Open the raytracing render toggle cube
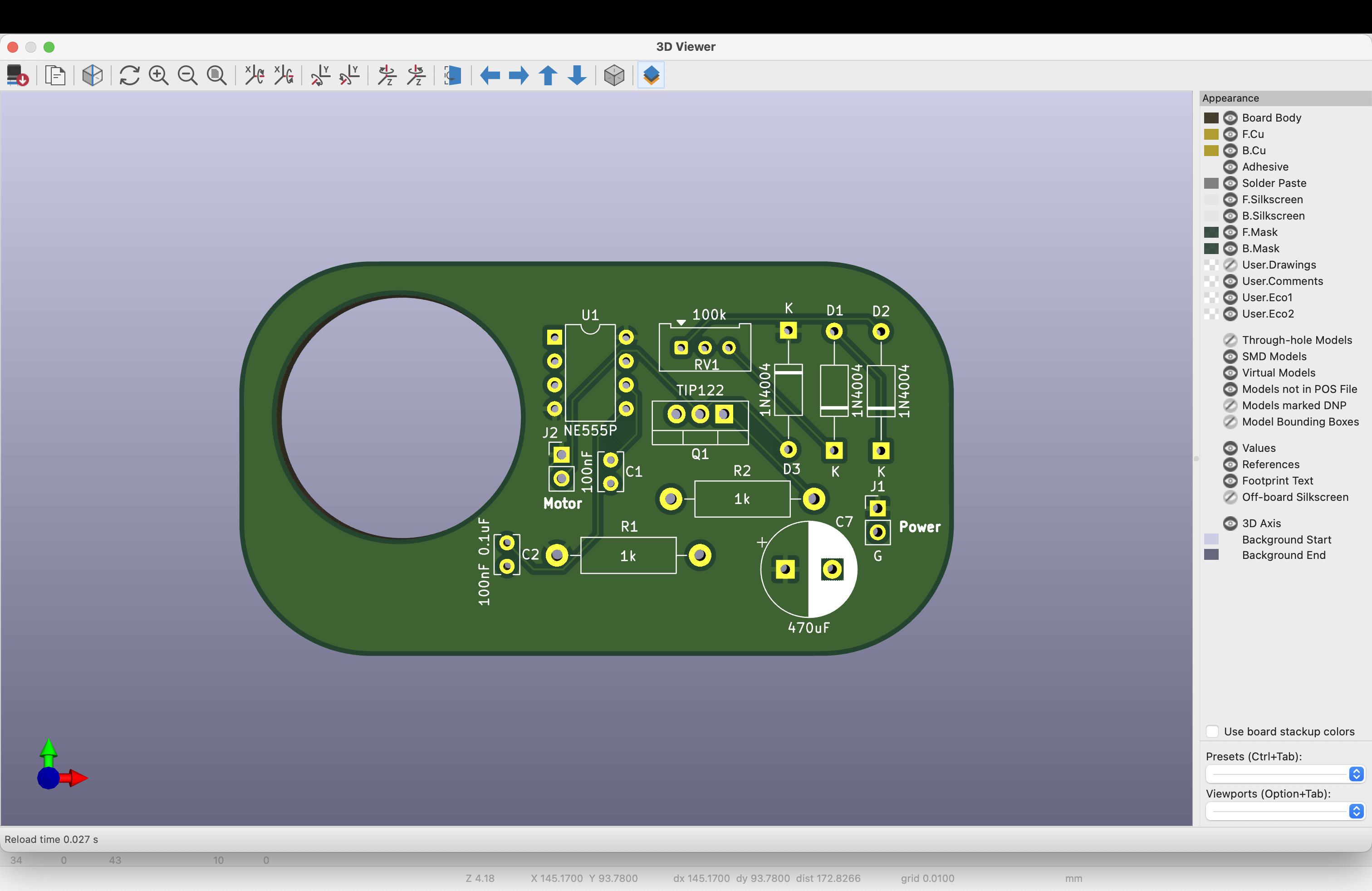1372x891 pixels. [x=92, y=75]
